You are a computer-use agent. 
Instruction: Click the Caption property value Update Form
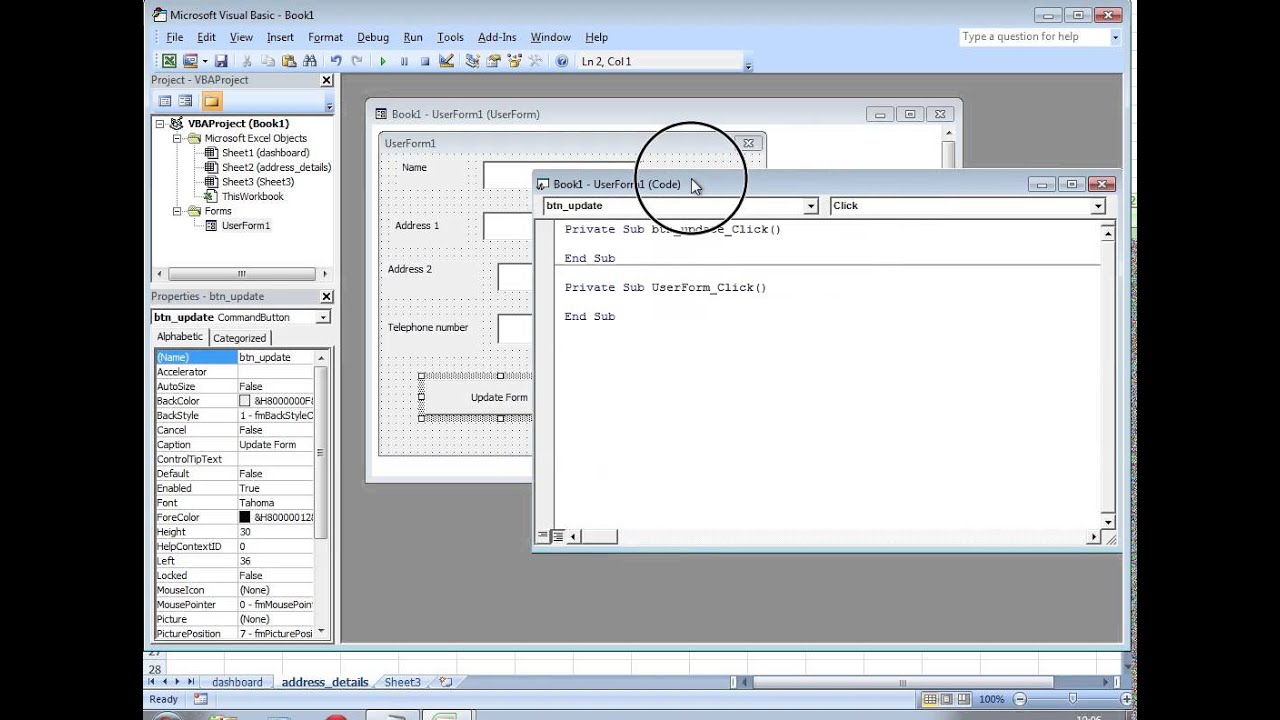click(275, 445)
